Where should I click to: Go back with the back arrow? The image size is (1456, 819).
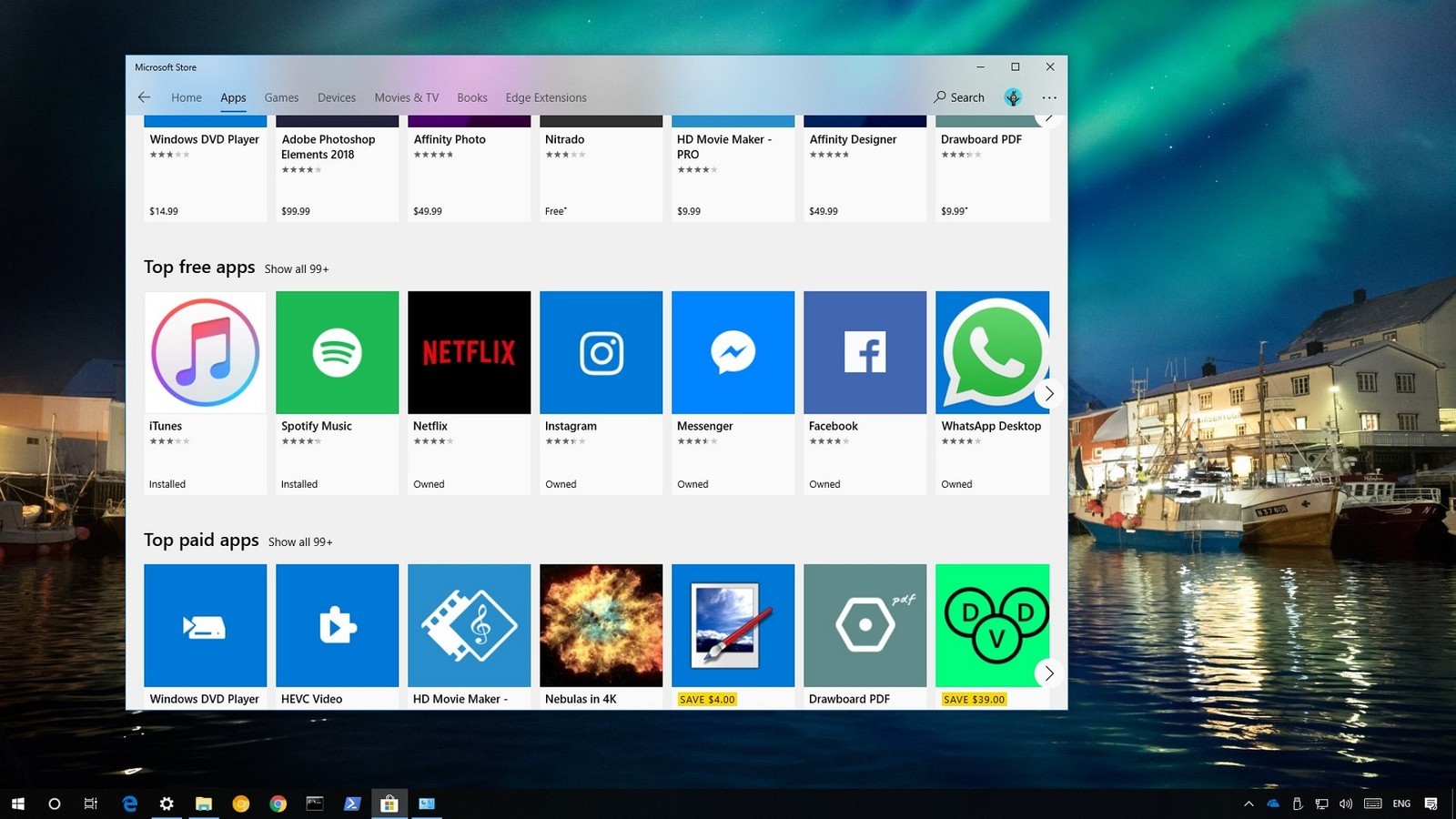(144, 97)
